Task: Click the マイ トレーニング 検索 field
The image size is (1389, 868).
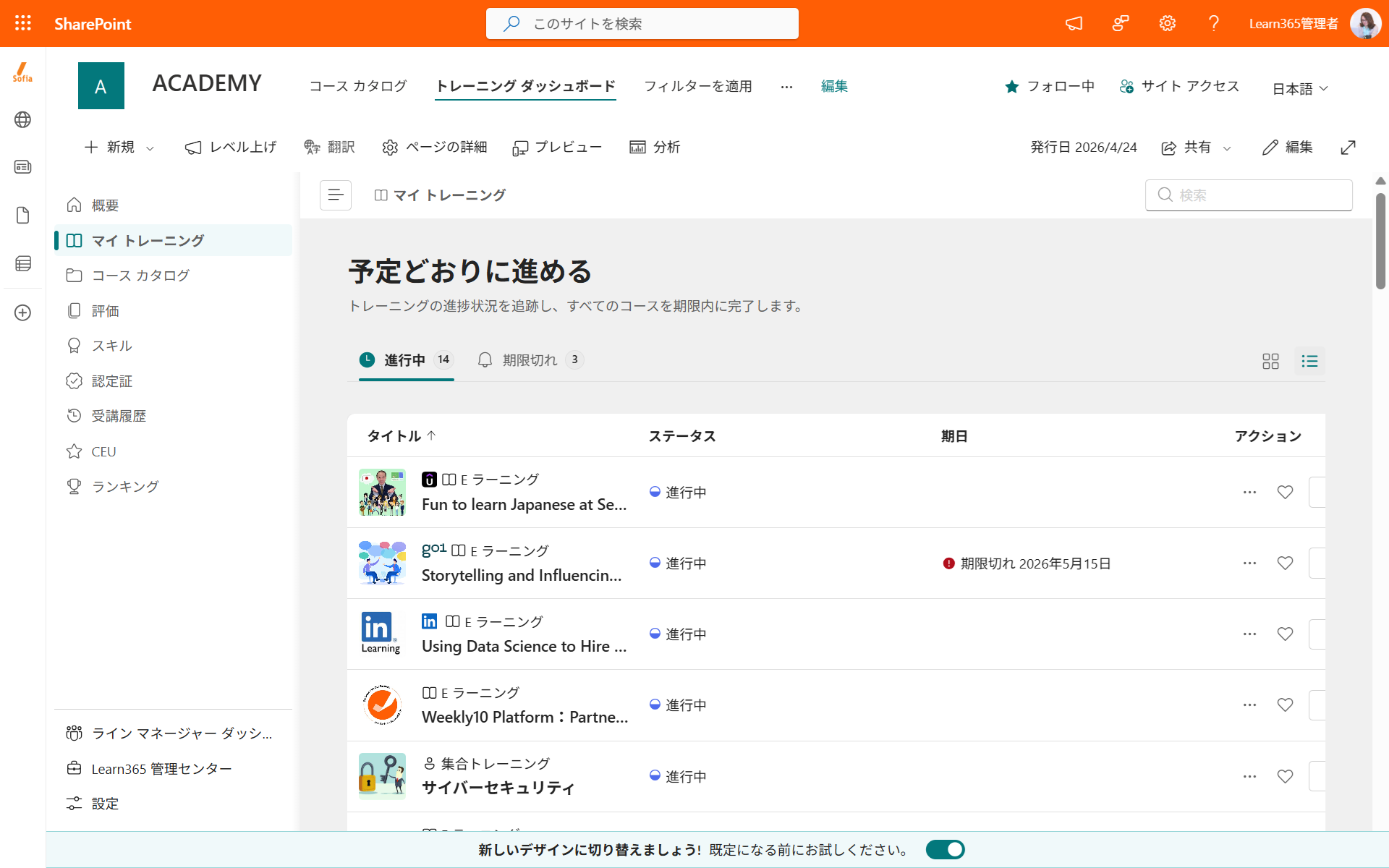Action: (1249, 195)
